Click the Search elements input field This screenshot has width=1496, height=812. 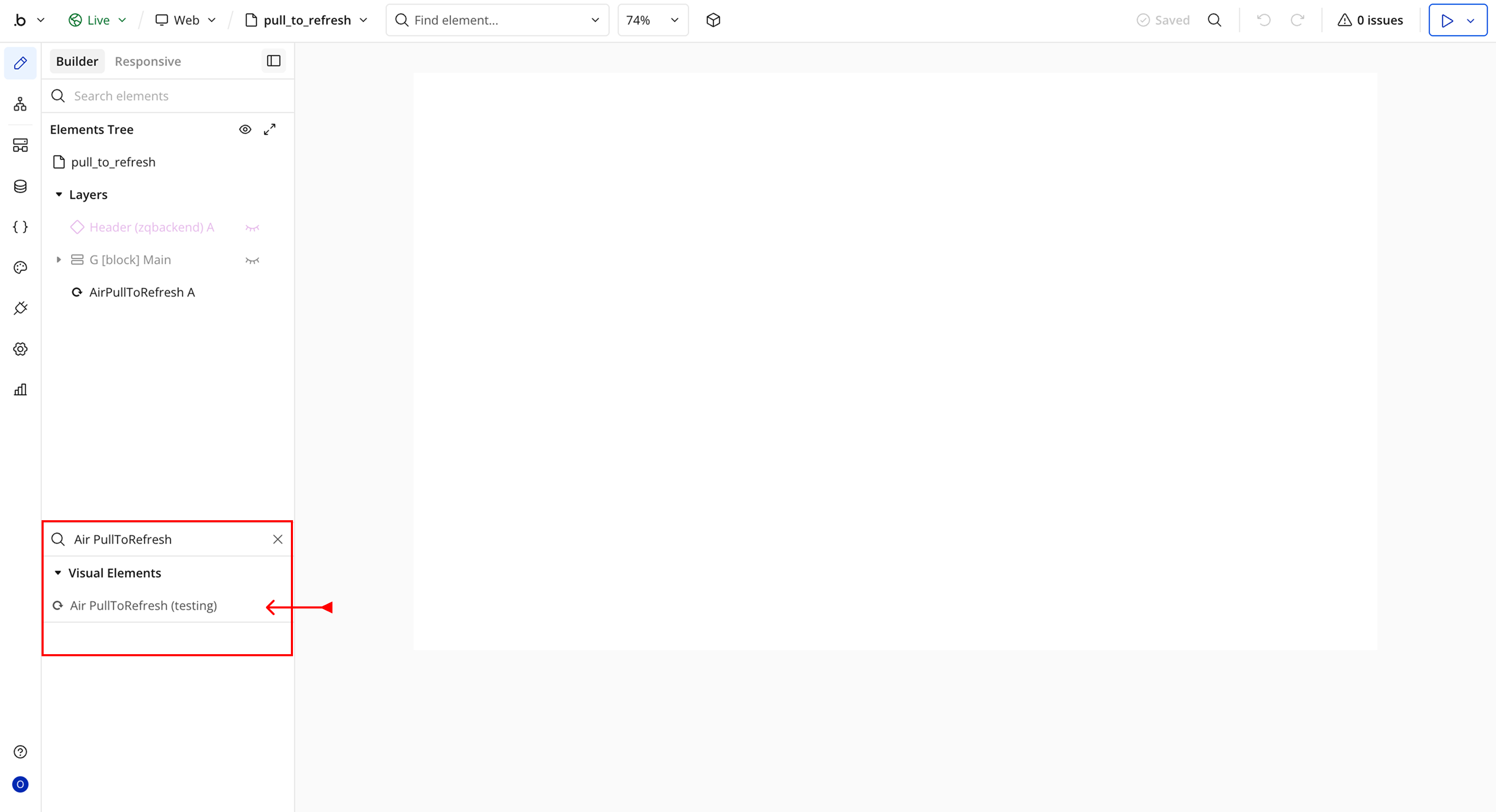174,96
